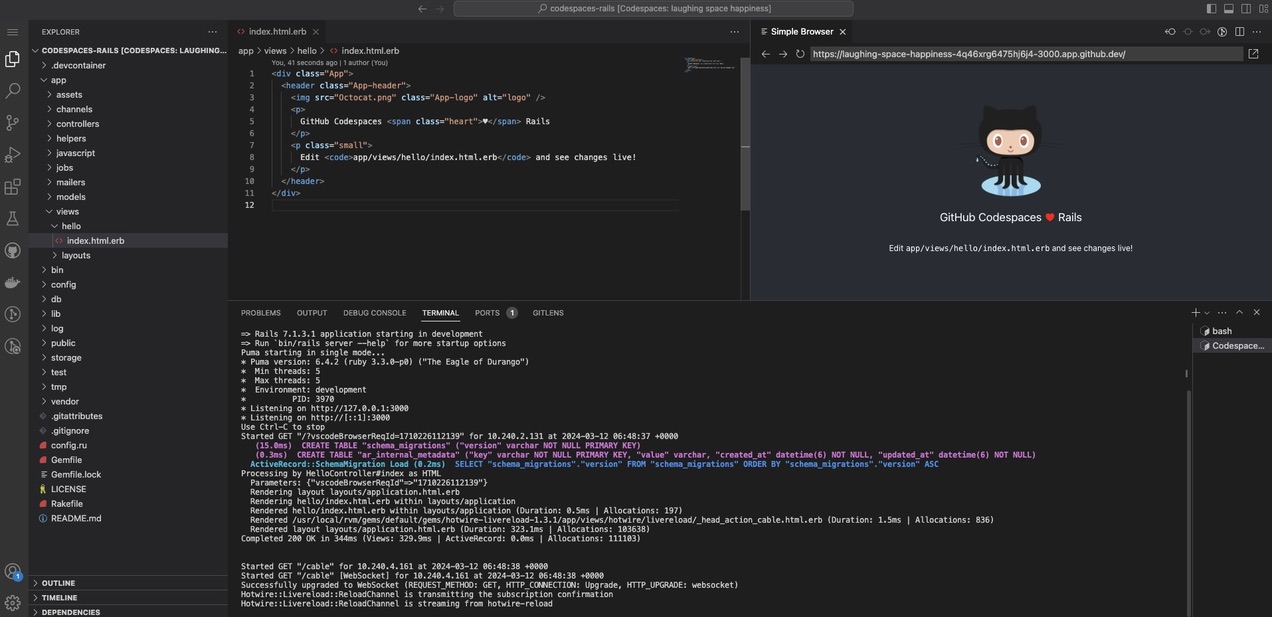Expand the OUTLINE section
Image resolution: width=1272 pixels, height=617 pixels.
pyautogui.click(x=130, y=583)
